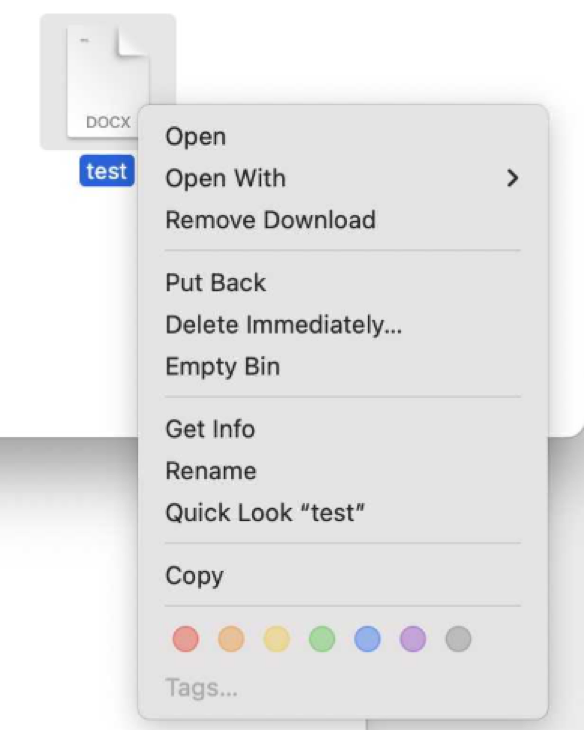Click the Open With chevron arrow
The image size is (584, 730).
[512, 178]
